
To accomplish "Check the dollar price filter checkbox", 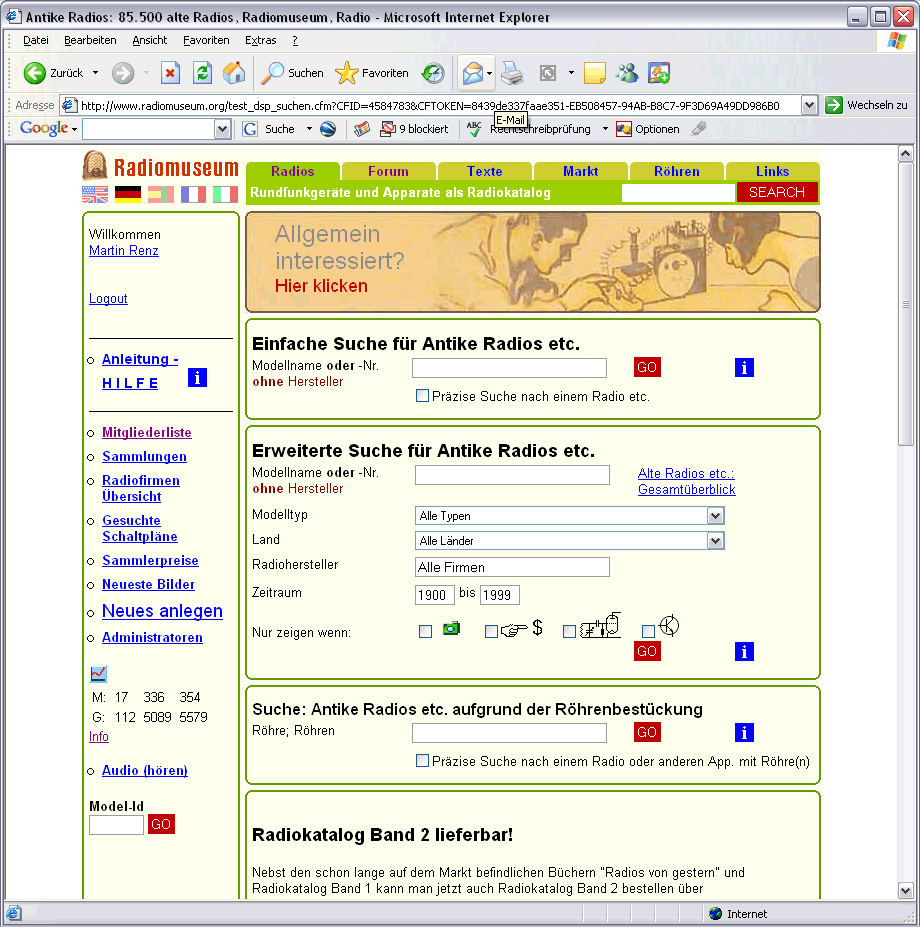I will (x=491, y=631).
